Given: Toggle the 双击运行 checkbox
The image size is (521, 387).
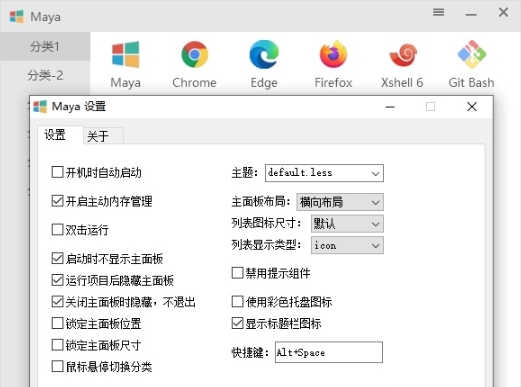Looking at the screenshot, I should click(x=57, y=230).
